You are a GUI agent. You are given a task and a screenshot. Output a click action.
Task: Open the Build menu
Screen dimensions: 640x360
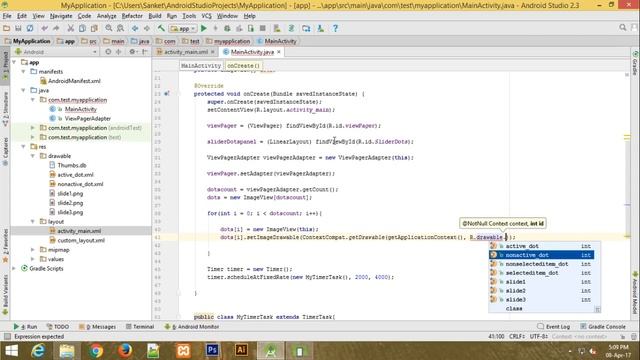155,16
